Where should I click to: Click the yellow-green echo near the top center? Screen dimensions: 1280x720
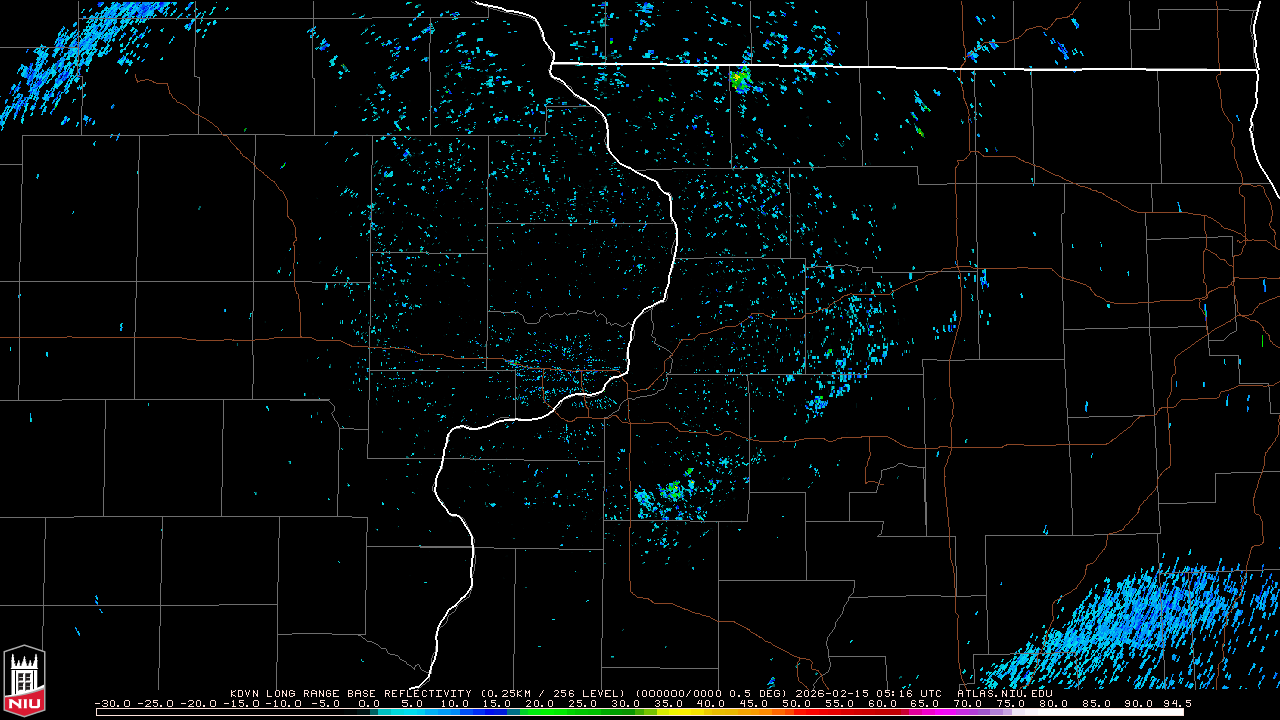coord(740,79)
